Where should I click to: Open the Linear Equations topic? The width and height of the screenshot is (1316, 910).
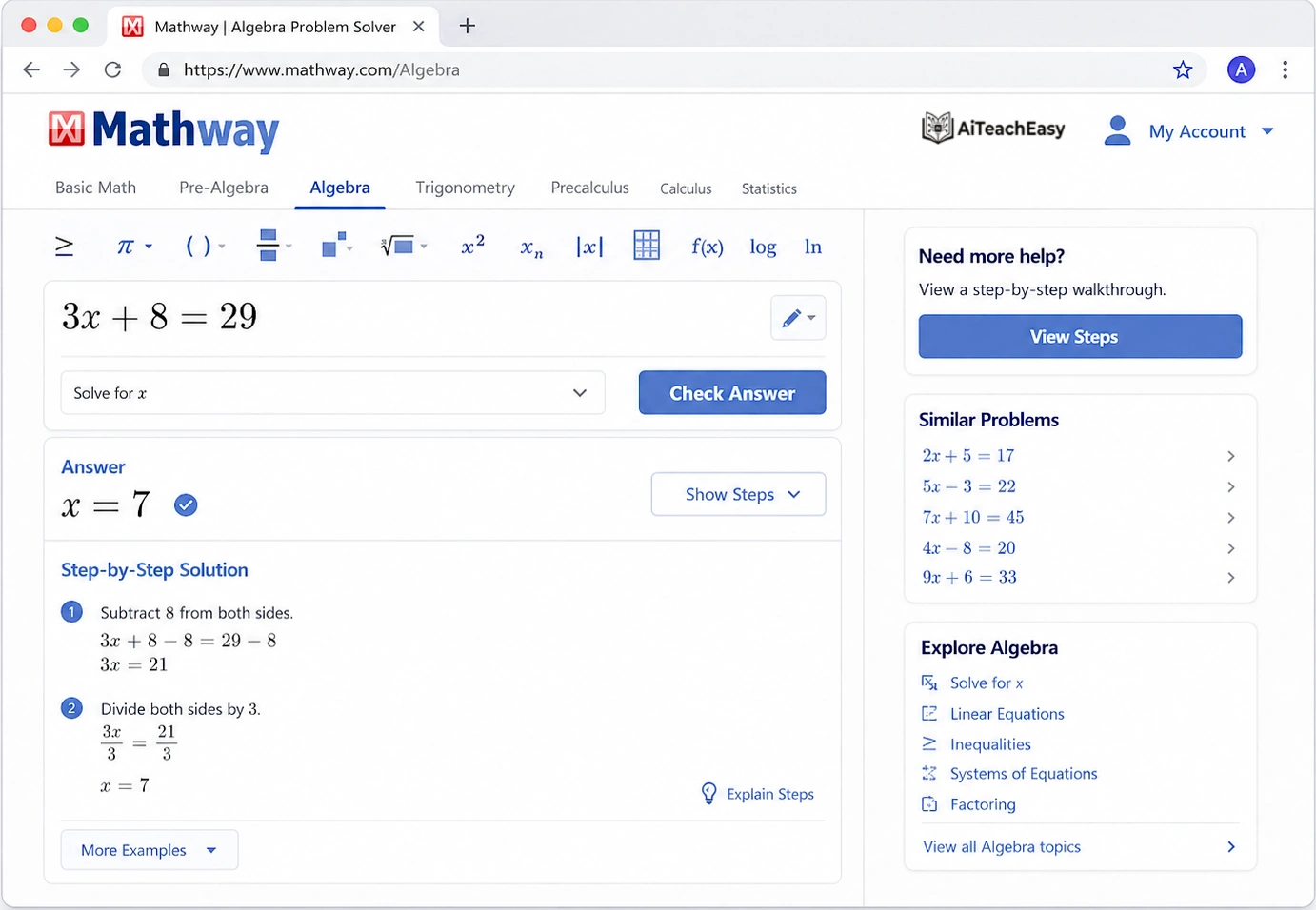pyautogui.click(x=1007, y=714)
